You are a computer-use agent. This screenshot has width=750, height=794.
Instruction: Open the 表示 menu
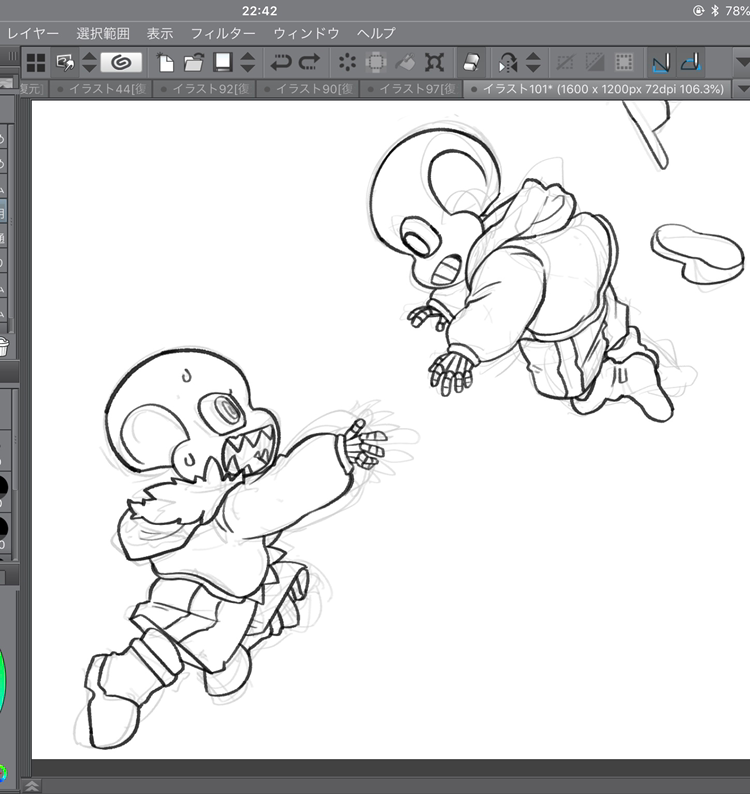[160, 33]
